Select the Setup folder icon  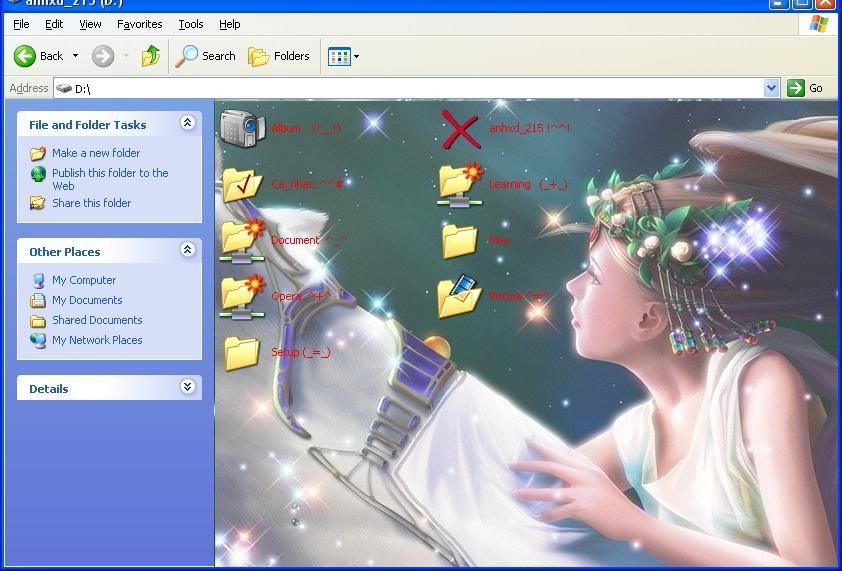(x=242, y=353)
